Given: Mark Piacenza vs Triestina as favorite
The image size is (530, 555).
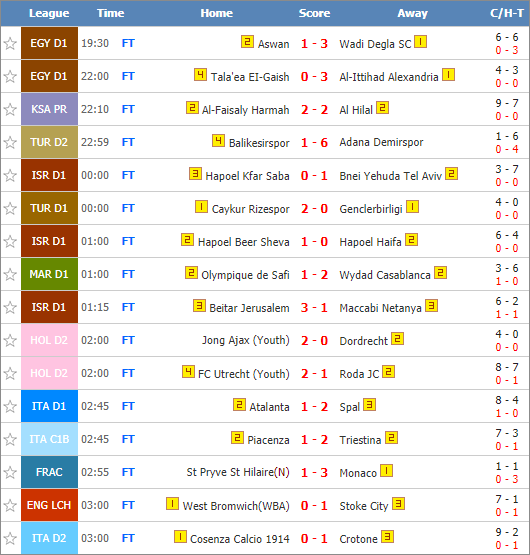Looking at the screenshot, I should click(x=10, y=439).
